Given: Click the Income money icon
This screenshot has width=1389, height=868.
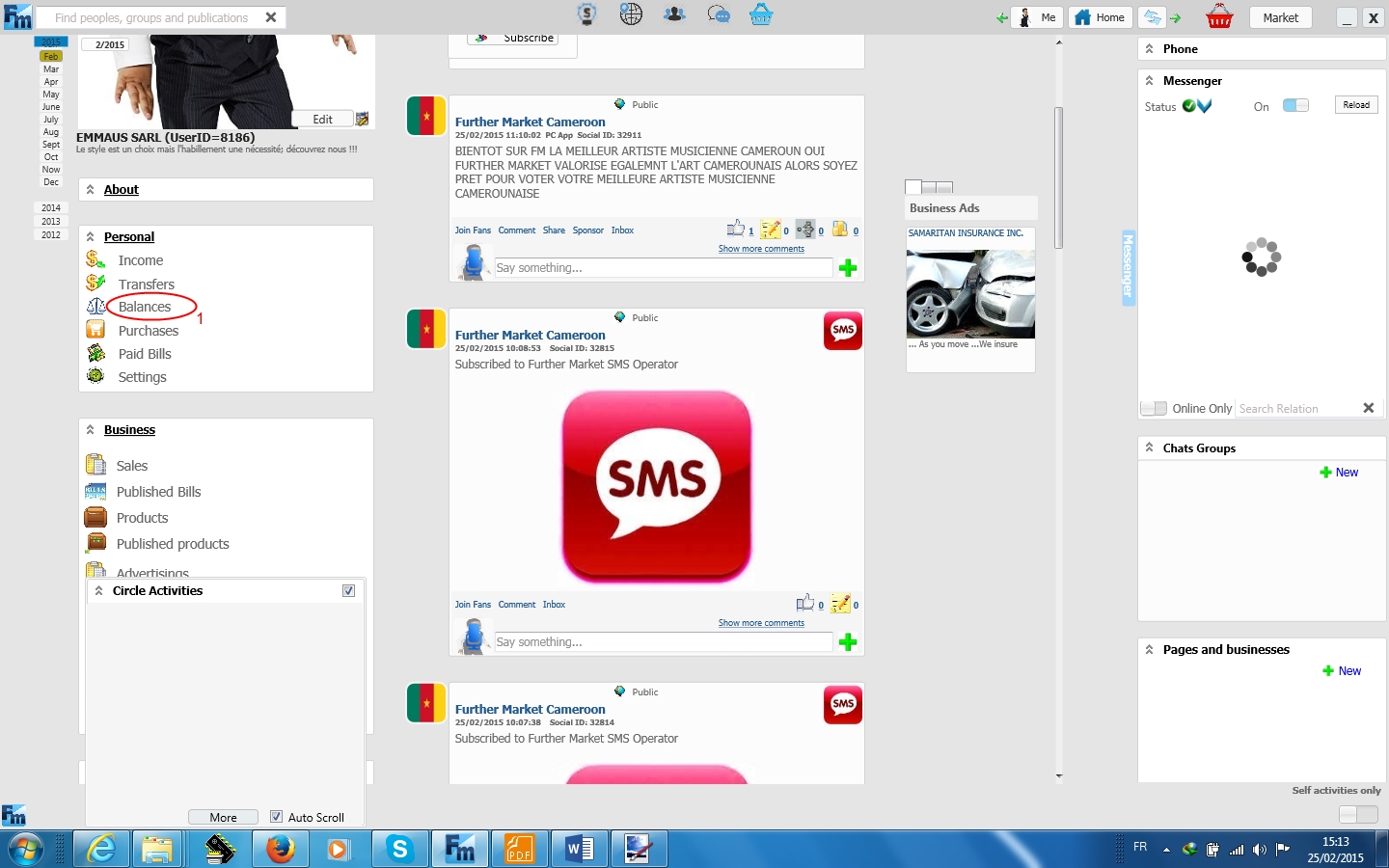Looking at the screenshot, I should tap(95, 259).
